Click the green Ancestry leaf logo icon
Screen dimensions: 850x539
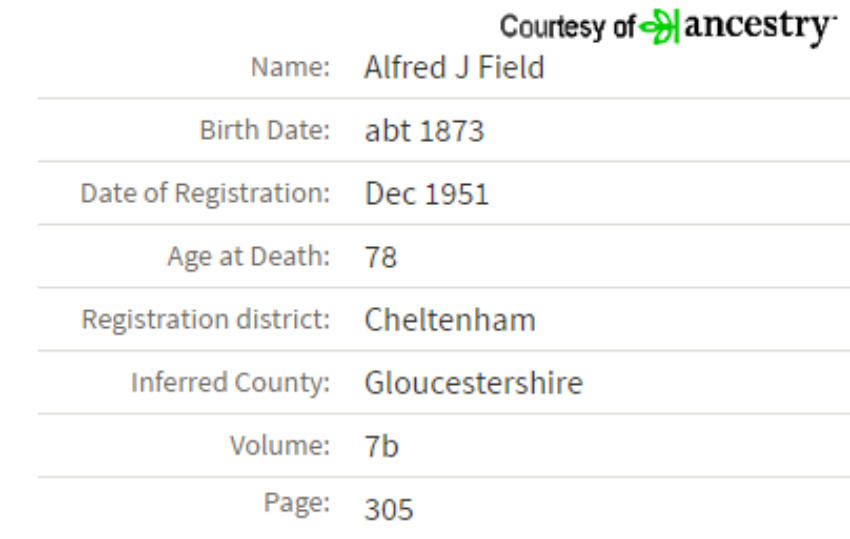point(659,26)
